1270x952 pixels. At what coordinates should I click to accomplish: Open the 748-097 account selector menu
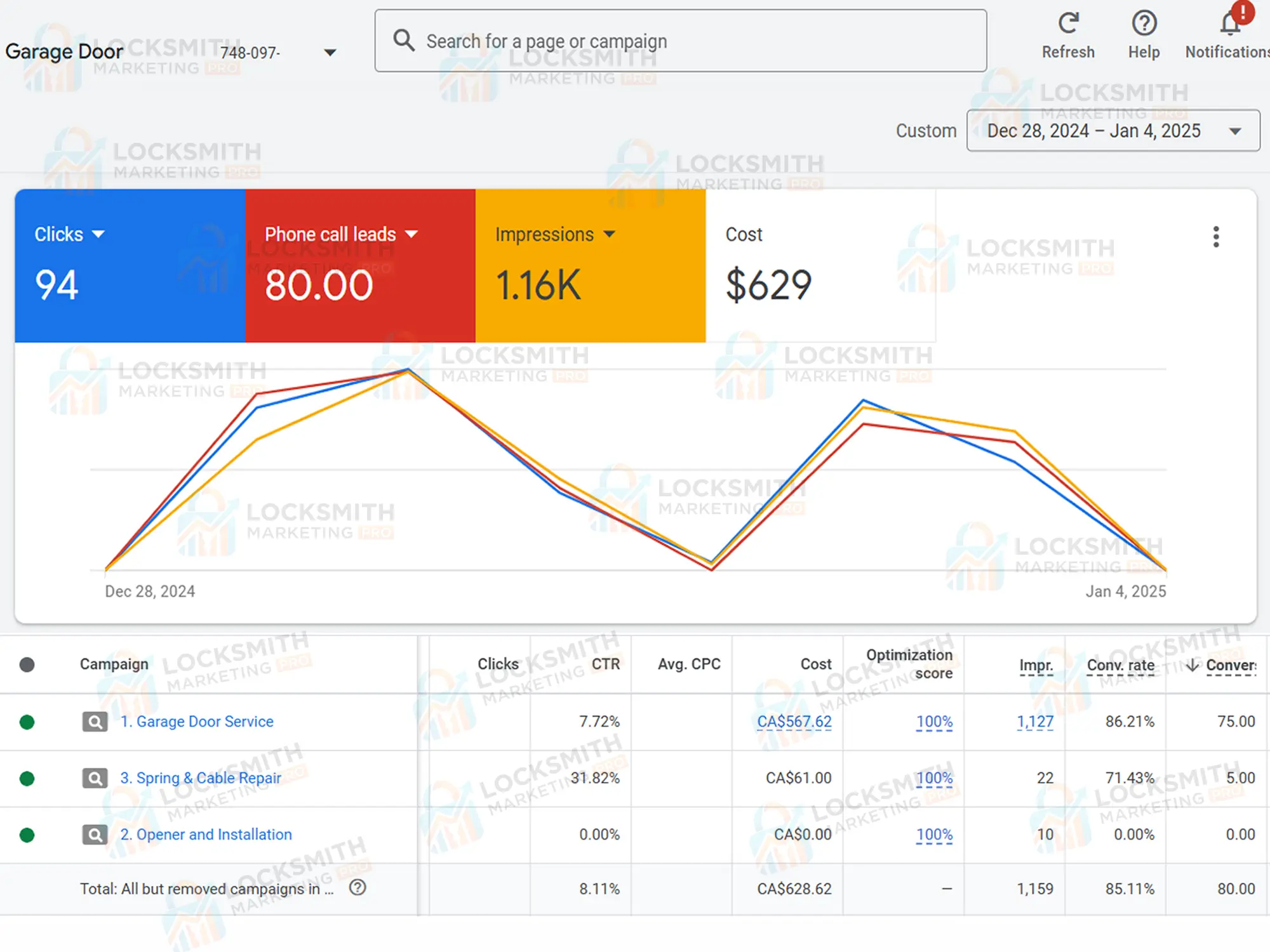tap(330, 52)
